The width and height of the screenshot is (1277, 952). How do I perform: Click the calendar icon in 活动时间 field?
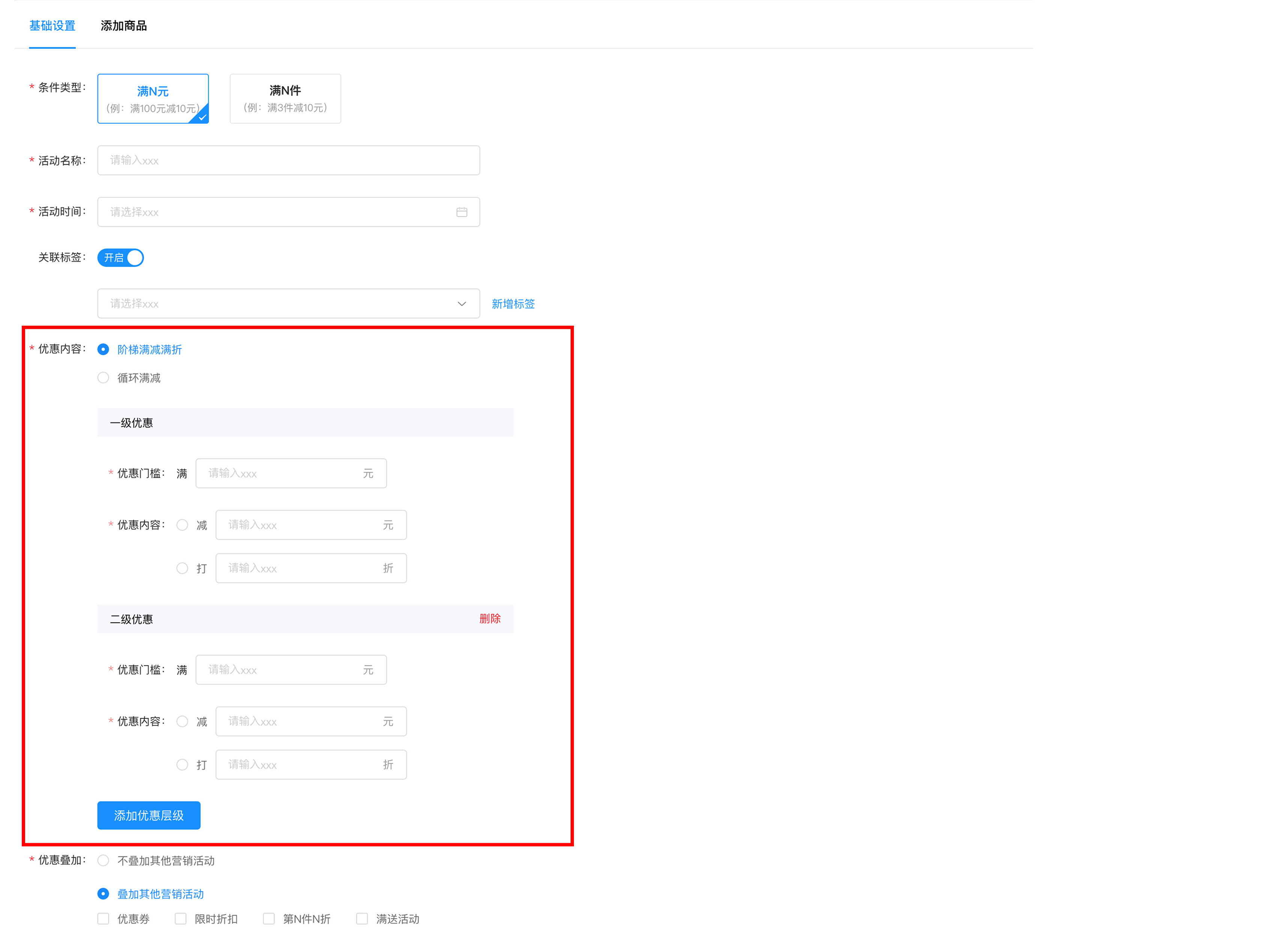coord(461,212)
